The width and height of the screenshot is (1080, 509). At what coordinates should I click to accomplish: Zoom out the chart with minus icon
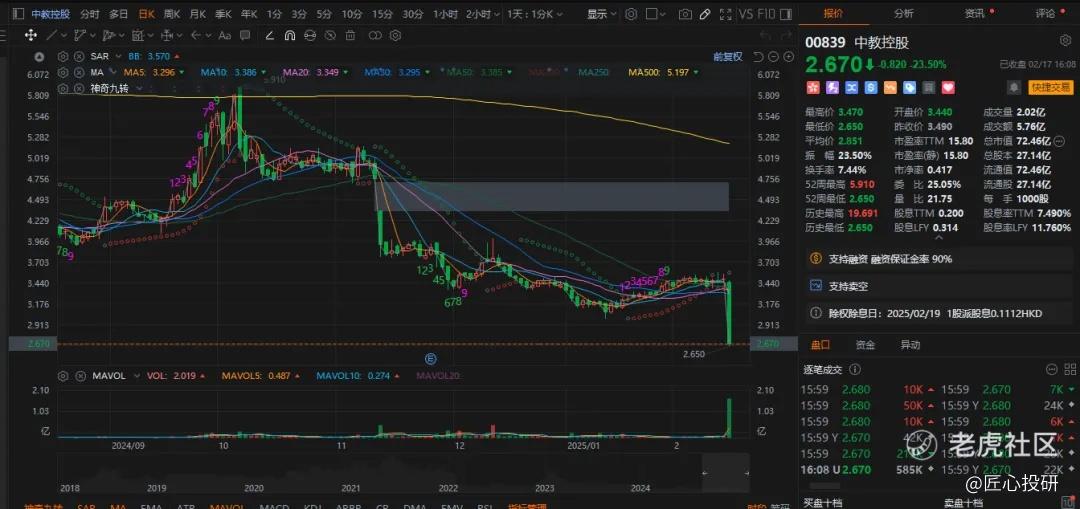pos(774,56)
